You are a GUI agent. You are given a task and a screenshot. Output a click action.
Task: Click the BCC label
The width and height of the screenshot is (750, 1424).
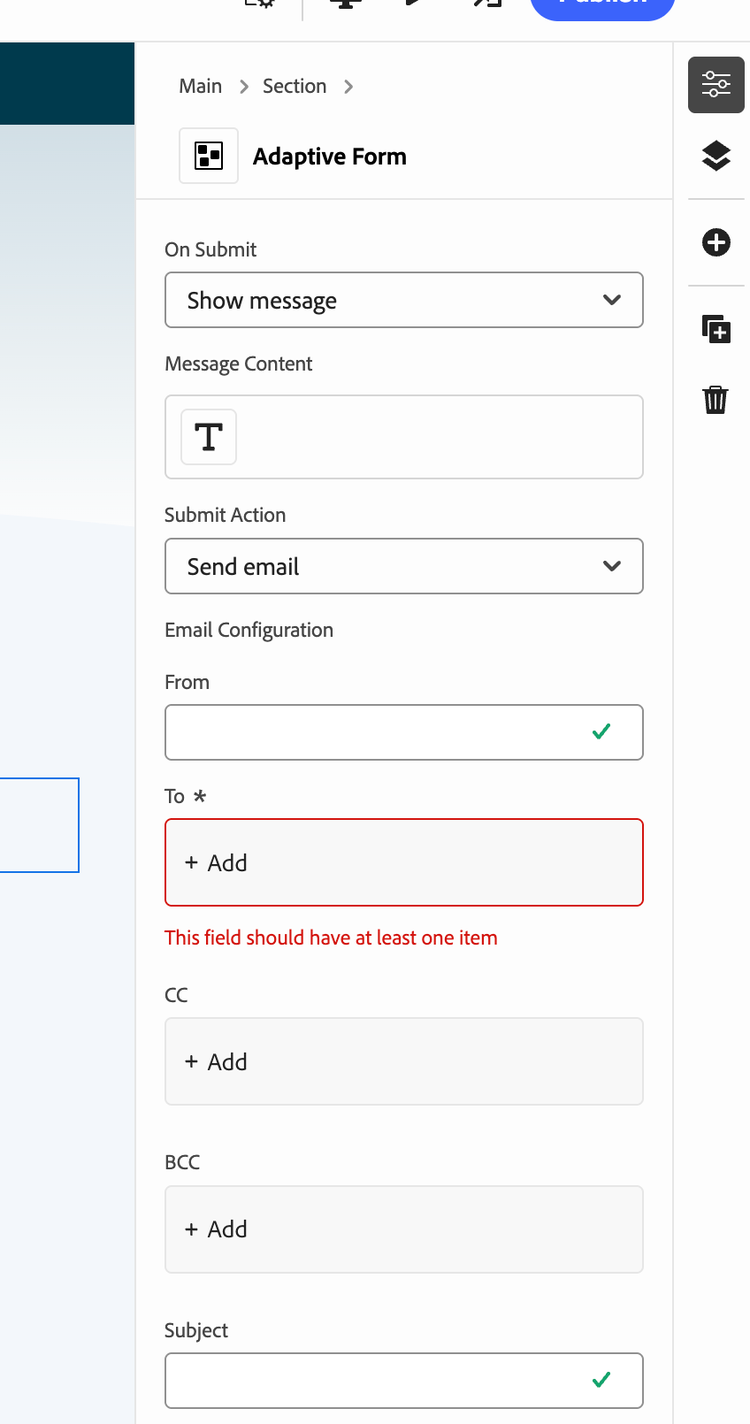[182, 1163]
